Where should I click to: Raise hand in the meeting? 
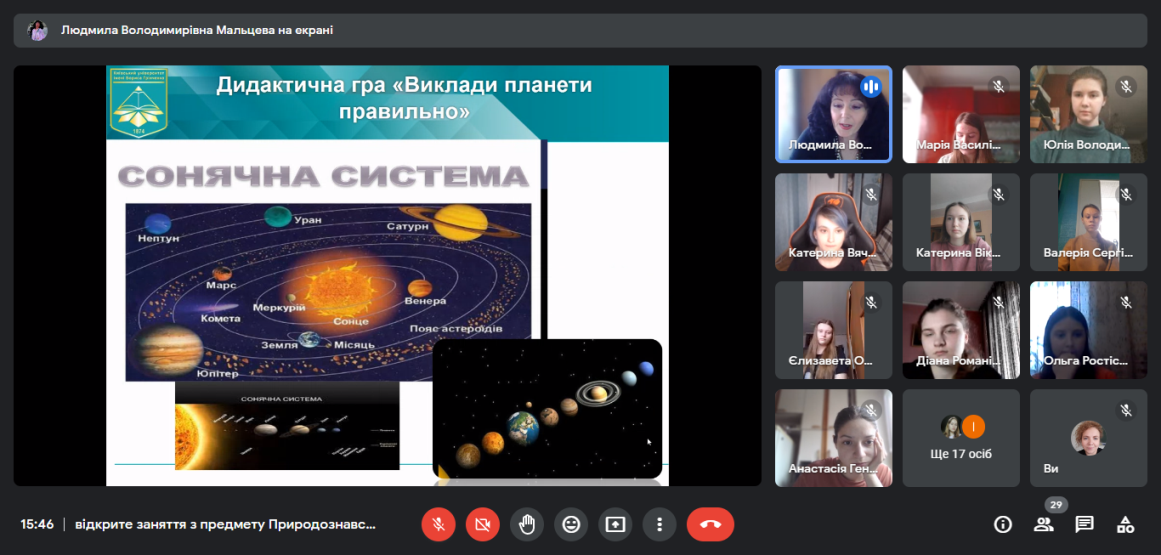tap(527, 524)
